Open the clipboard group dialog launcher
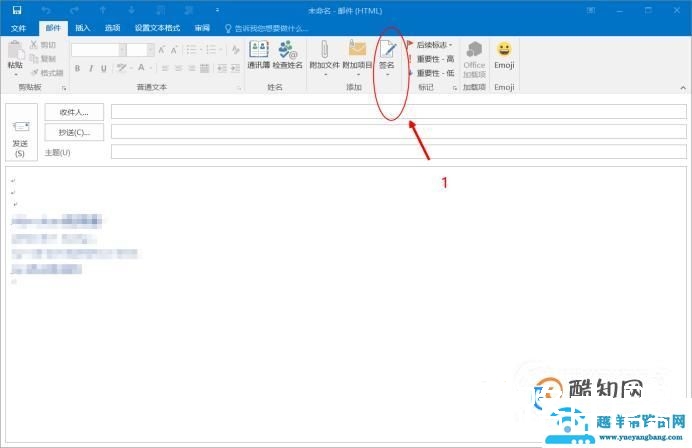The width and height of the screenshot is (692, 448). pos(64,88)
